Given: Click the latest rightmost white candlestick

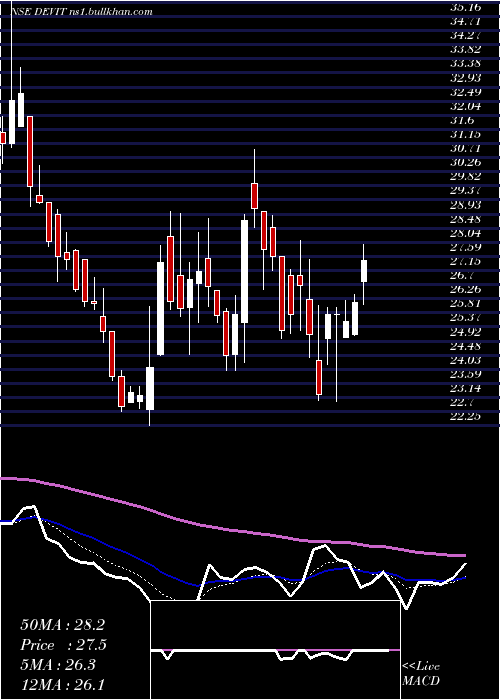Looking at the screenshot, I should click(364, 271).
